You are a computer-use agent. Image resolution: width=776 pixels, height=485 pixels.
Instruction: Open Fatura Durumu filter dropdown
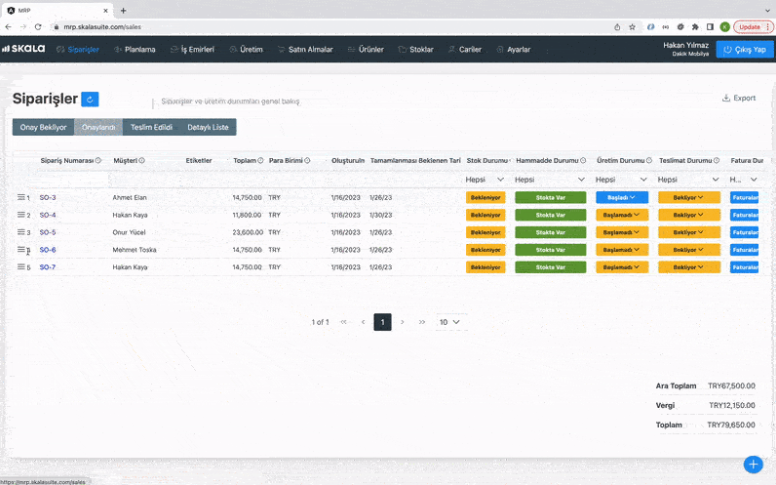(743, 180)
